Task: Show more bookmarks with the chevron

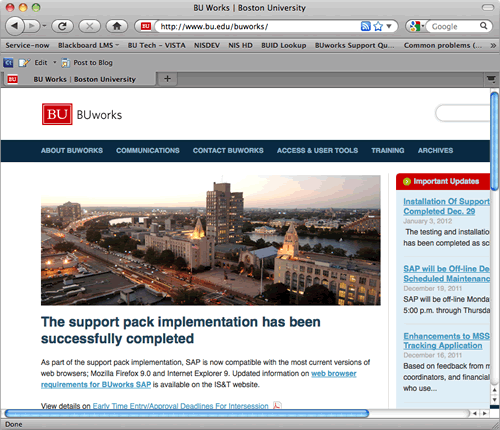Action: (493, 46)
